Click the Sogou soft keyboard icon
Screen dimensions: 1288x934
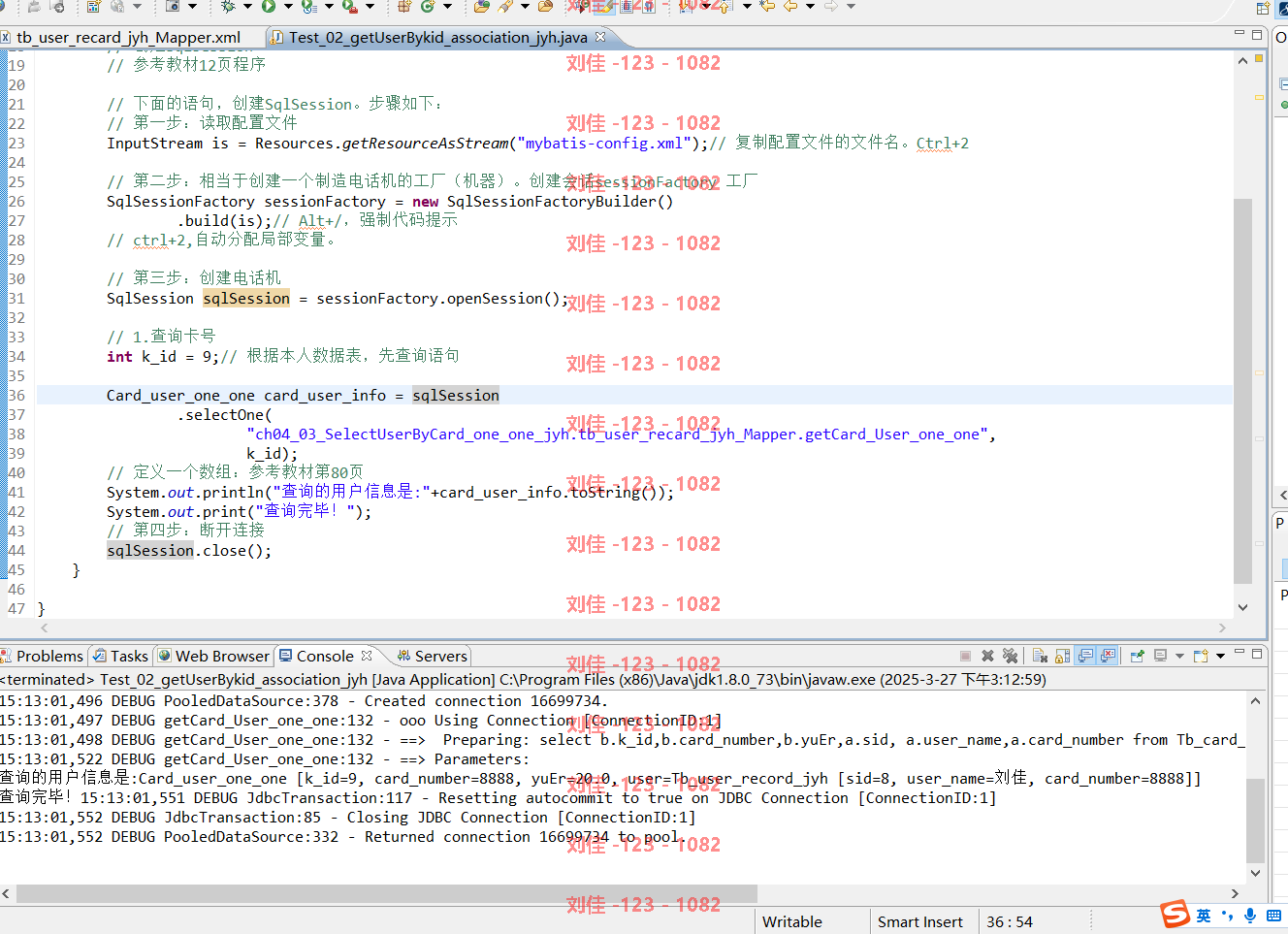coord(1274,915)
